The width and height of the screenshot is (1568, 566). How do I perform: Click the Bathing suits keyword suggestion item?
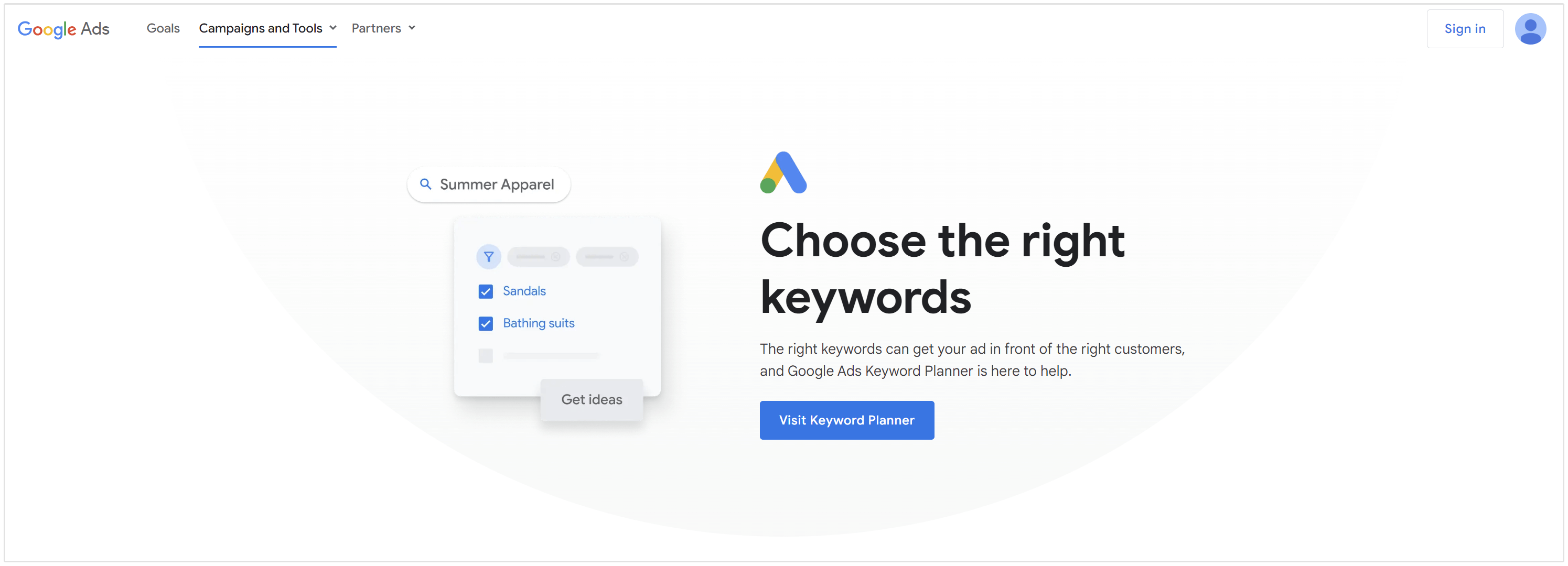pos(539,323)
